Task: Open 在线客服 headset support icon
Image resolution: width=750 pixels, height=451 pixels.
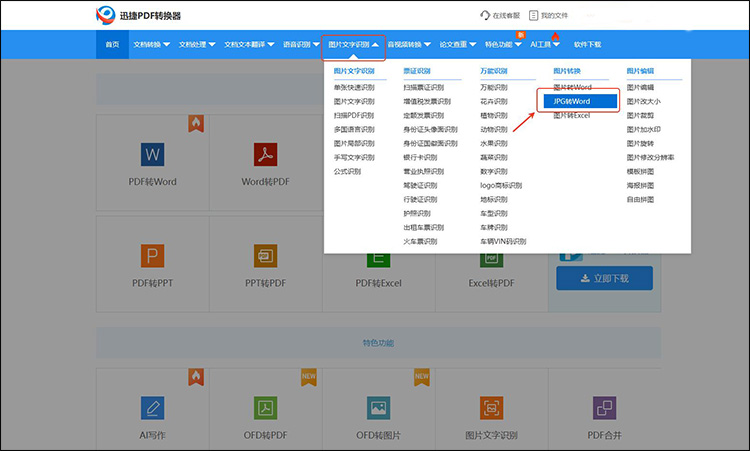Action: pyautogui.click(x=485, y=15)
